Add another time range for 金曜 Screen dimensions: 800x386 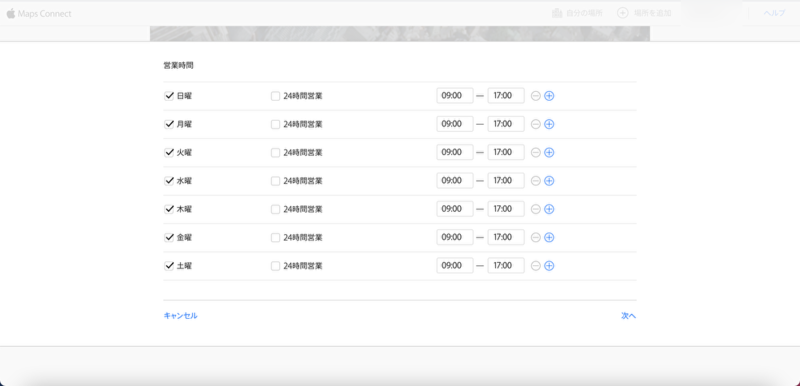[549, 238]
